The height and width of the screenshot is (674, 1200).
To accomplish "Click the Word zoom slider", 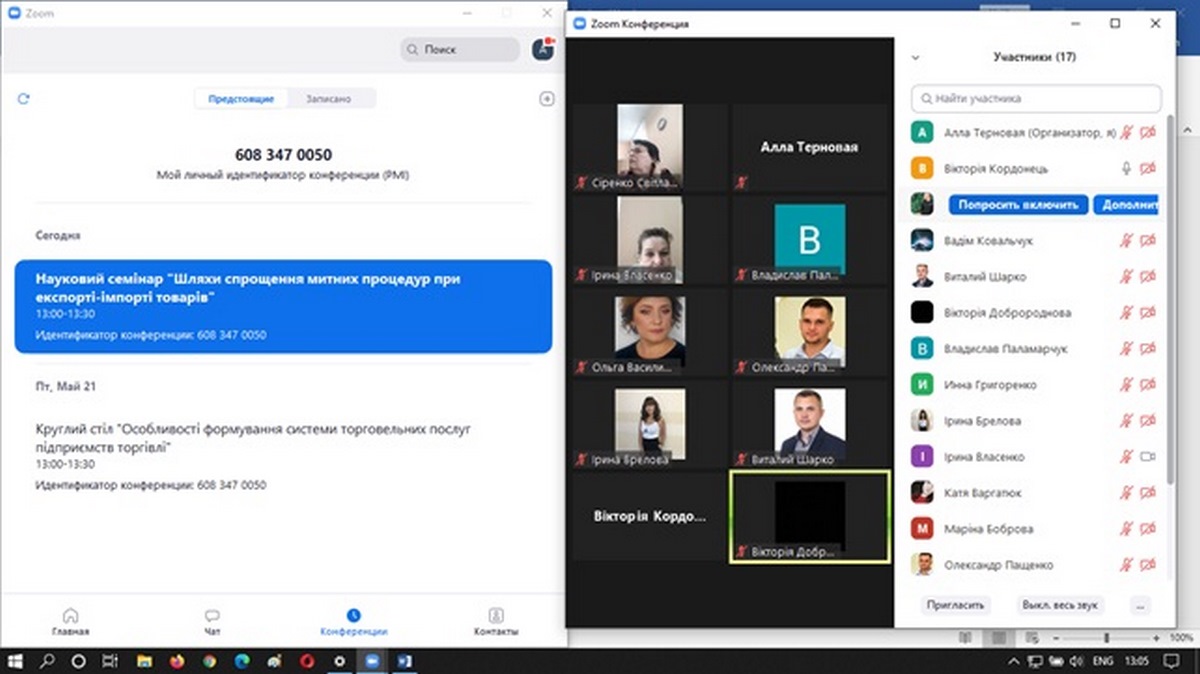I will (1105, 637).
